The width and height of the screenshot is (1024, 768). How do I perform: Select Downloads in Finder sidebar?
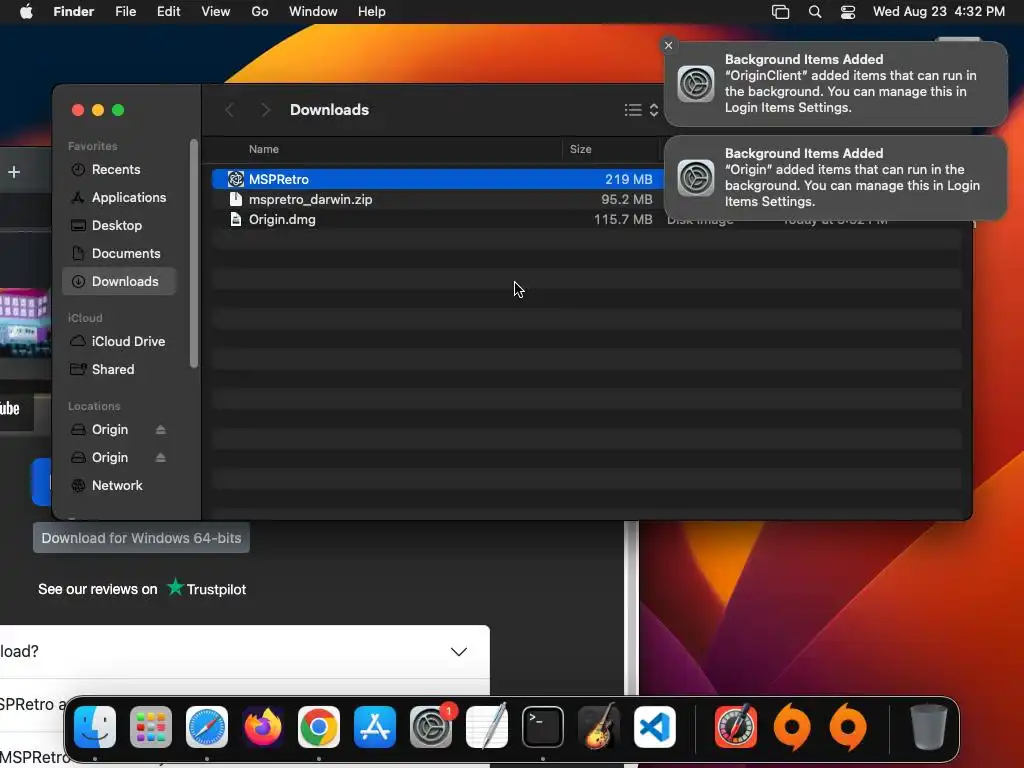point(120,281)
